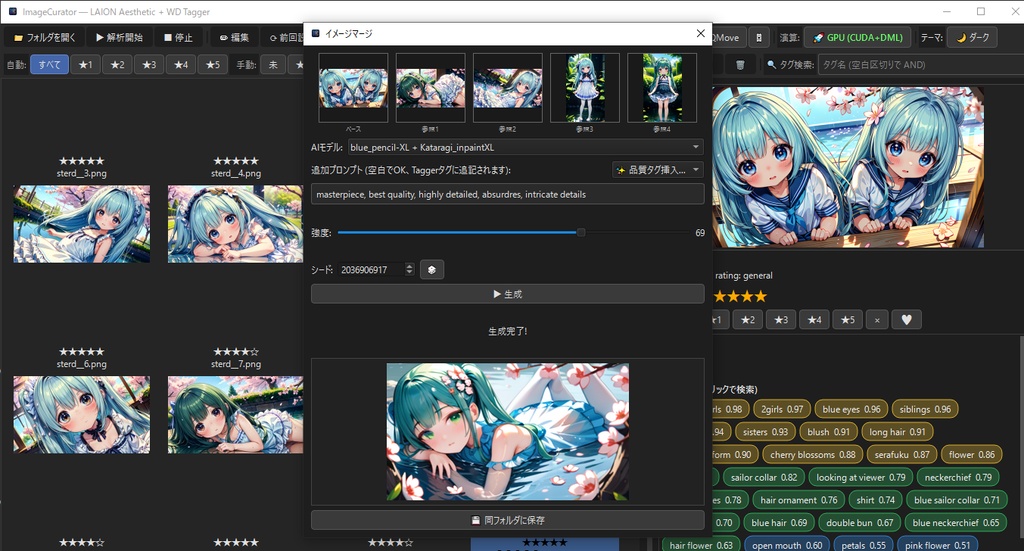
Task: Click the magnifier icon by タグ検索
Action: click(x=772, y=65)
